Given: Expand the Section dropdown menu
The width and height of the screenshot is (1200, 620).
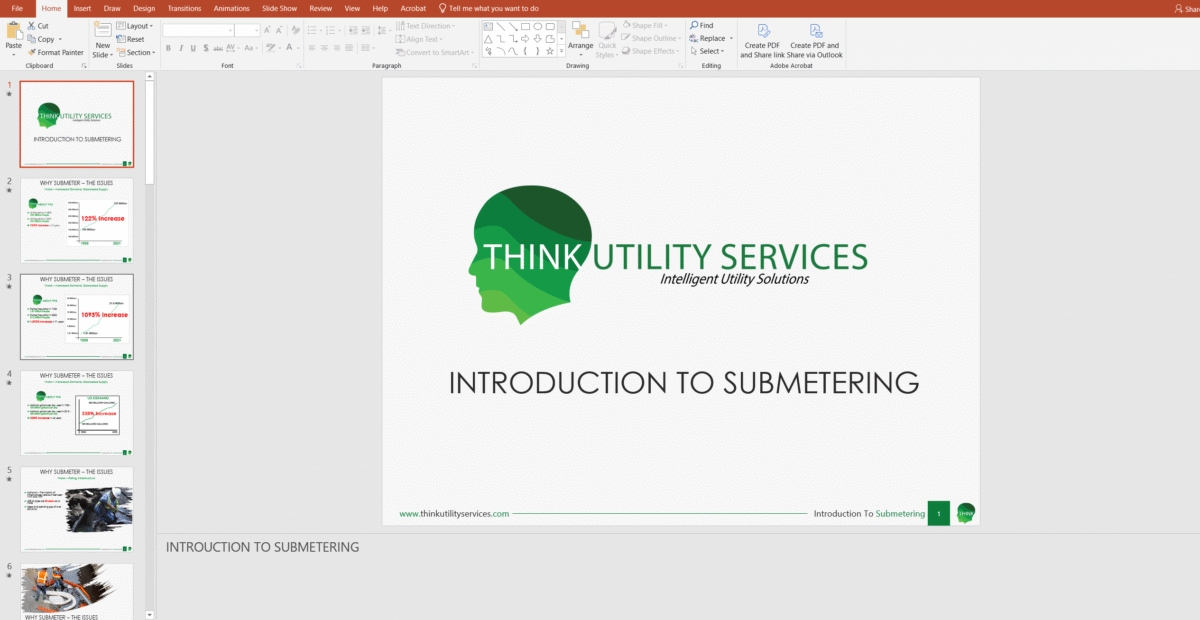Looking at the screenshot, I should pos(136,52).
